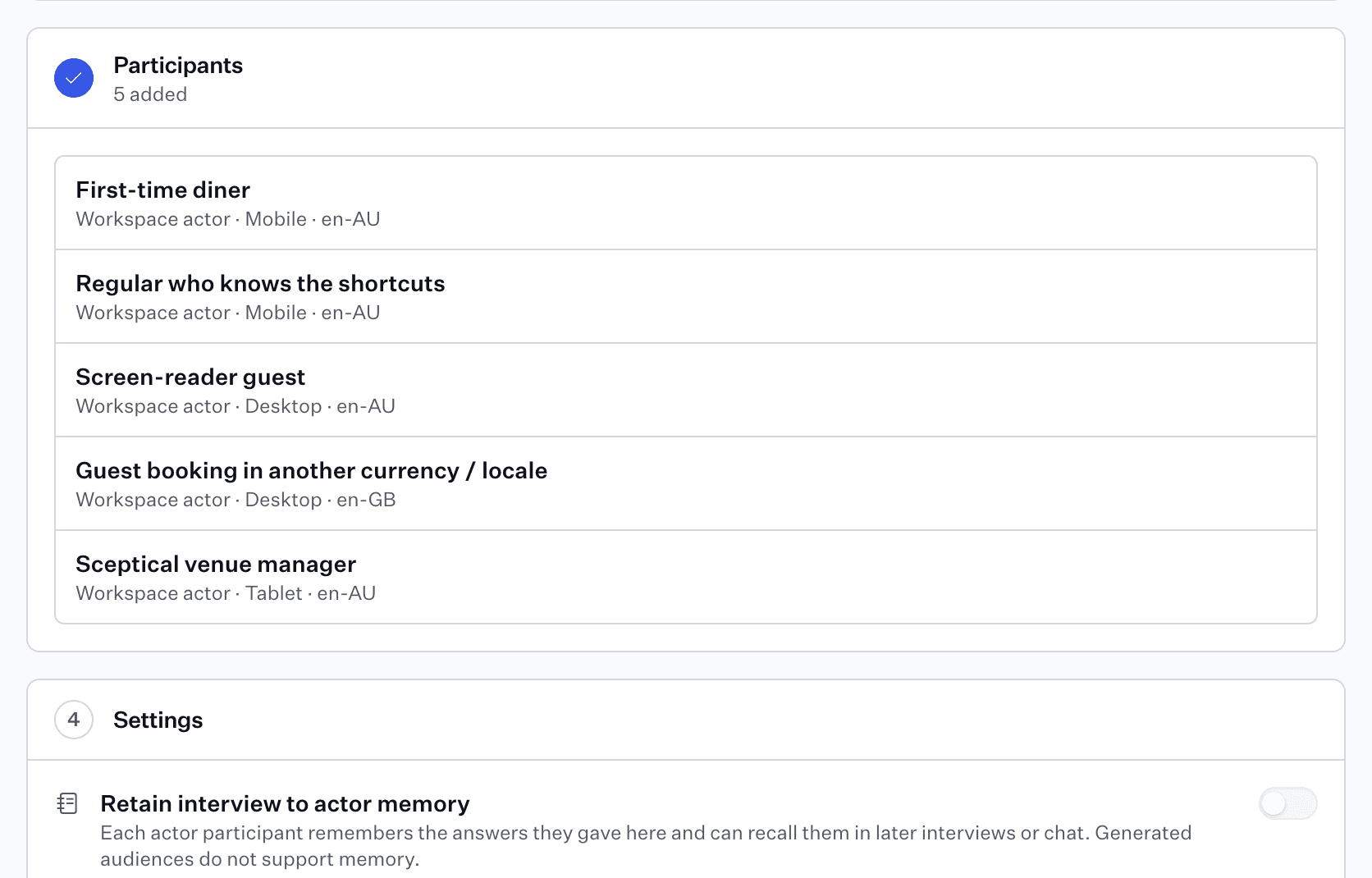Screen dimensions: 1372x878
Task: Click 'Workspace actor · Desktop · en-GB' details
Action: click(x=236, y=500)
